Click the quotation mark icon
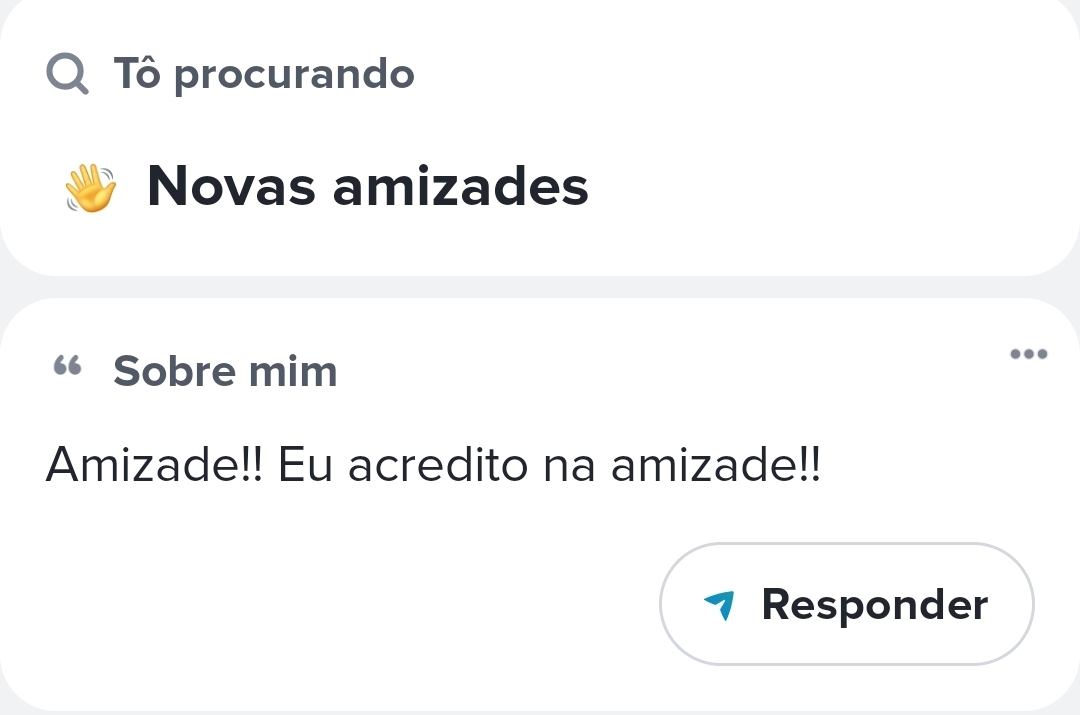This screenshot has width=1080, height=715. pos(66,367)
